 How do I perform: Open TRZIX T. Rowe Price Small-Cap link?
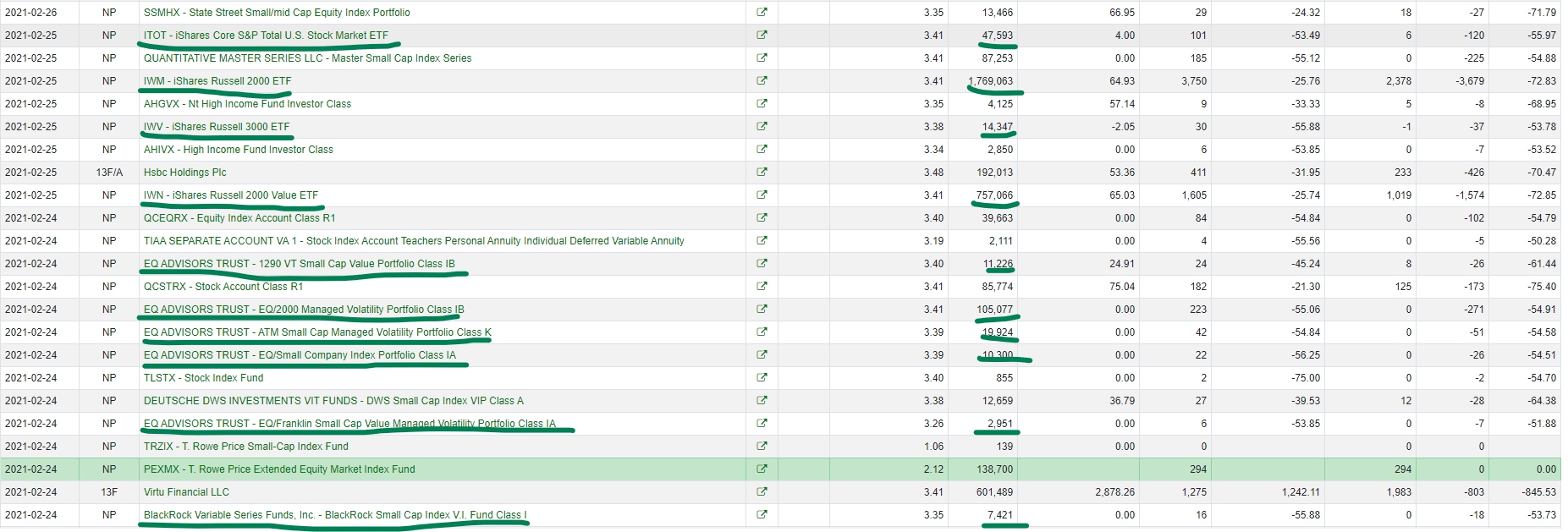tap(246, 447)
